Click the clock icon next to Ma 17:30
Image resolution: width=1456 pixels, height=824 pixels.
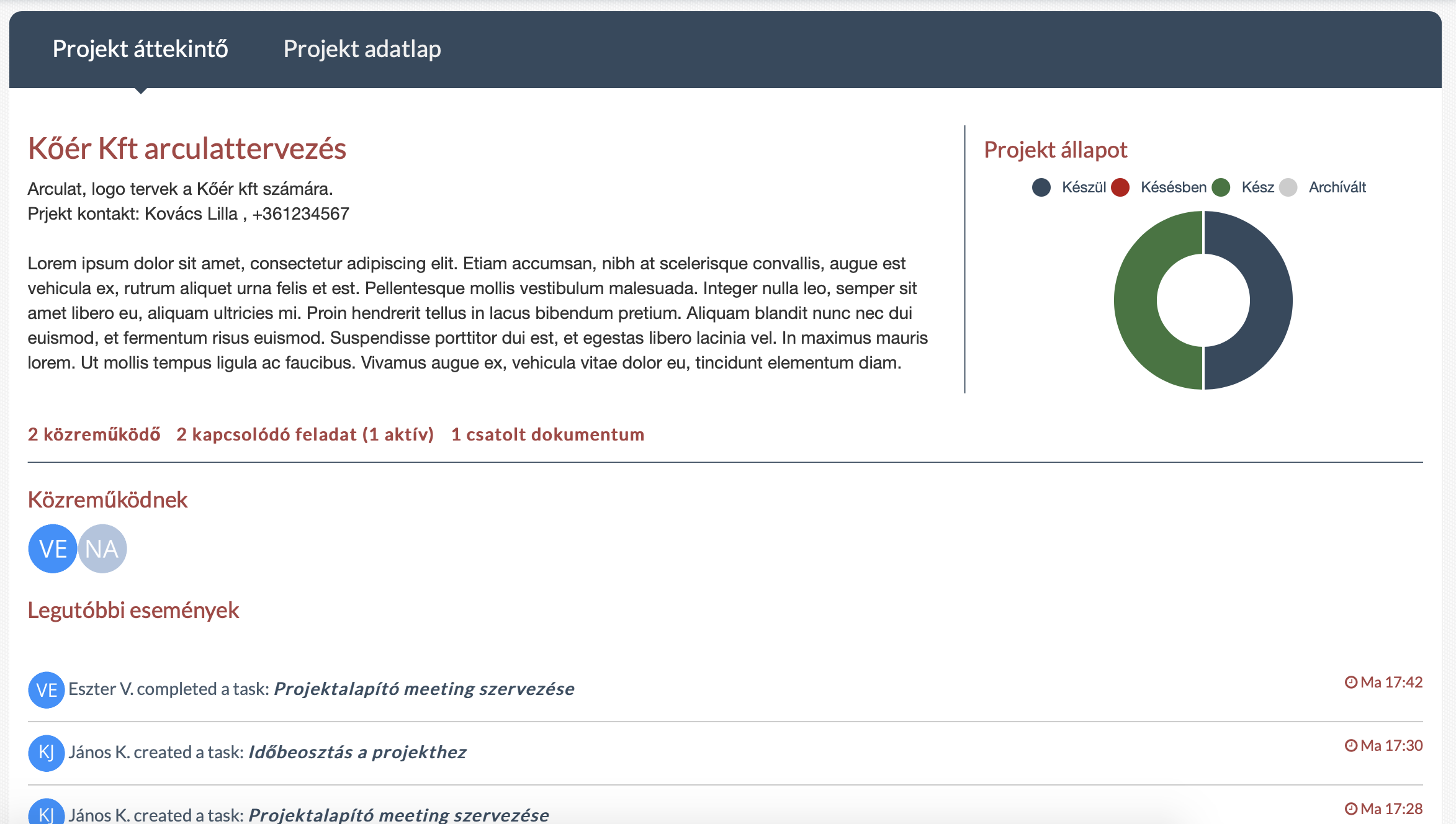pyautogui.click(x=1350, y=746)
